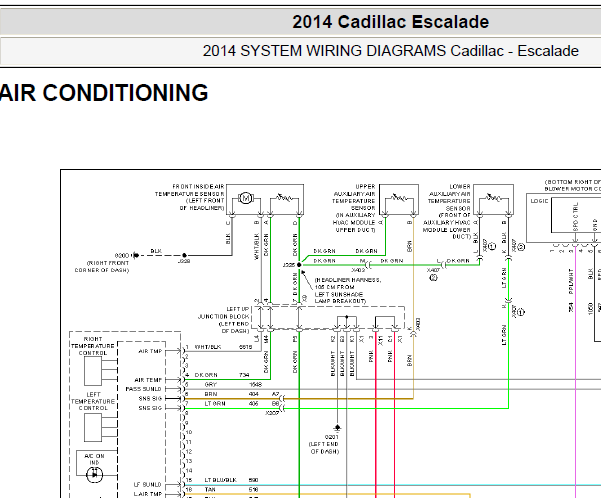
Task: Click the "A/C ON IND" label
Action: (x=94, y=459)
